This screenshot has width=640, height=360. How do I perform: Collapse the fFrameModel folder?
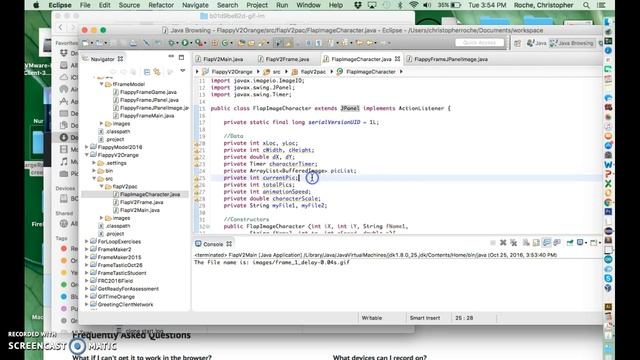click(102, 84)
